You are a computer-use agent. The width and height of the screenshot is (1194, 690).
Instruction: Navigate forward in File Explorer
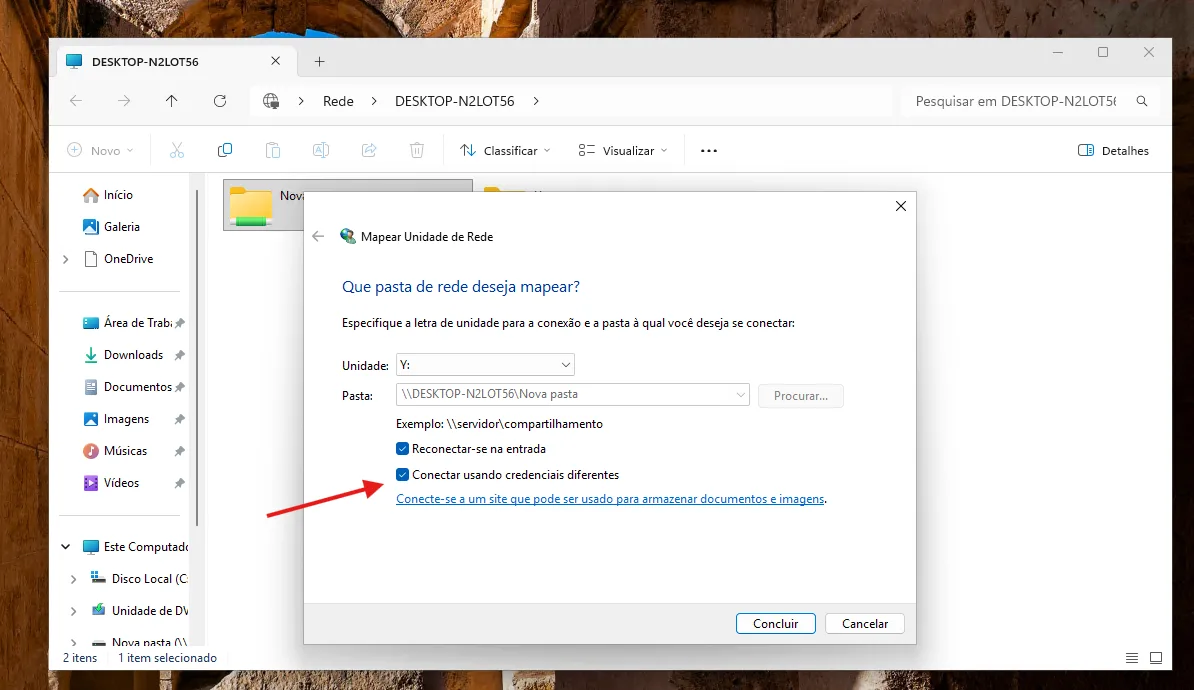point(124,101)
